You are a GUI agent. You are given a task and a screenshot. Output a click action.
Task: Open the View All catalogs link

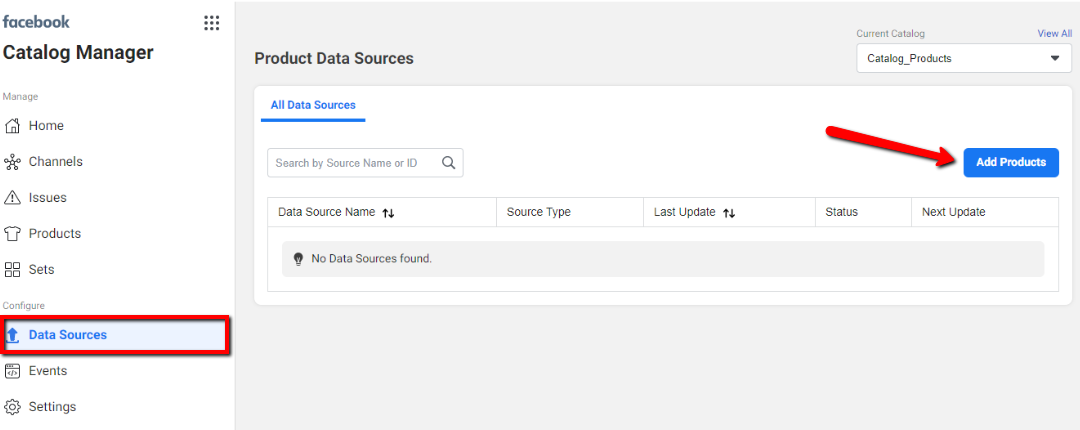[1054, 34]
